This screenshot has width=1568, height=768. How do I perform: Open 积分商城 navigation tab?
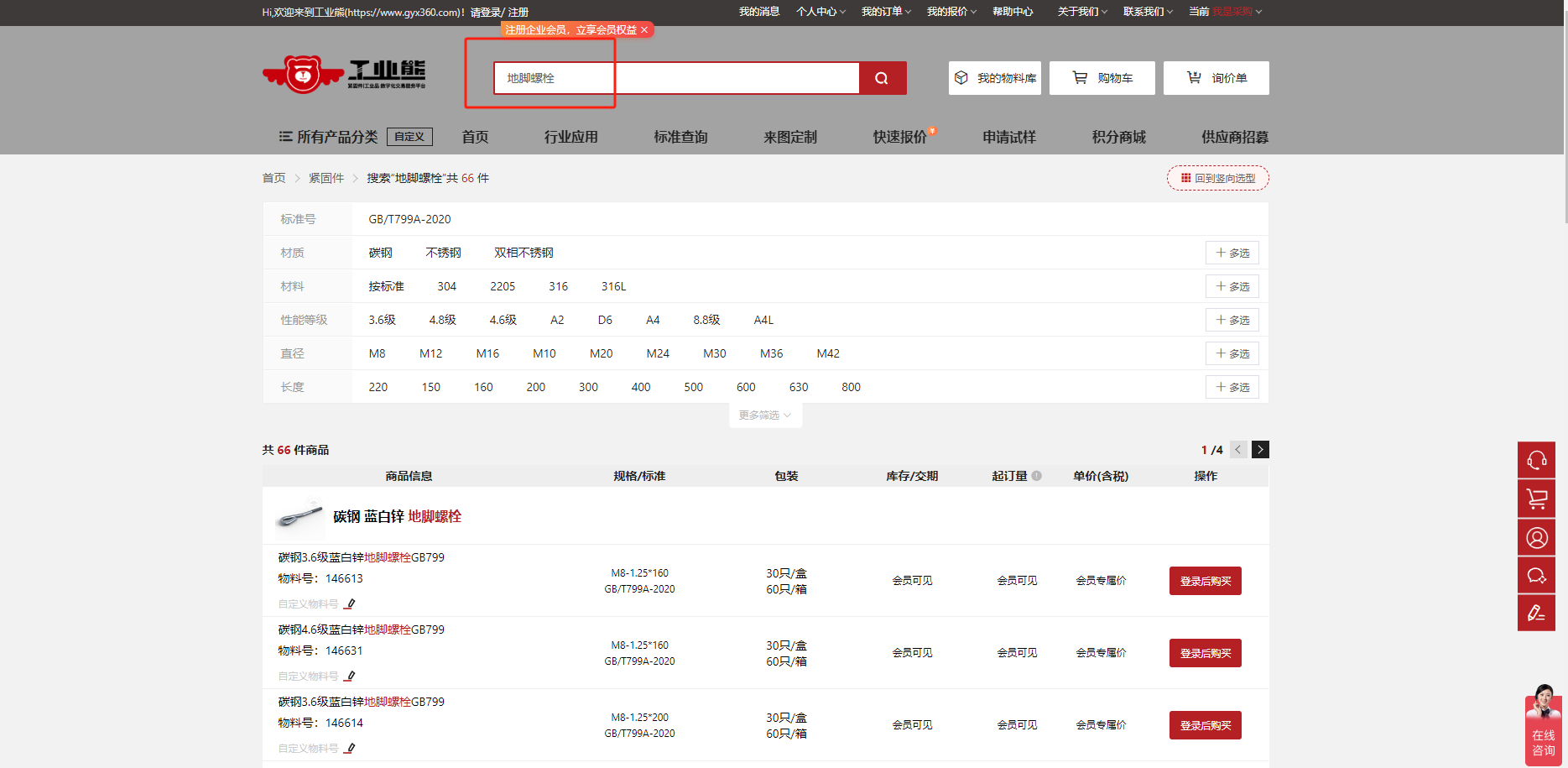(x=1118, y=137)
